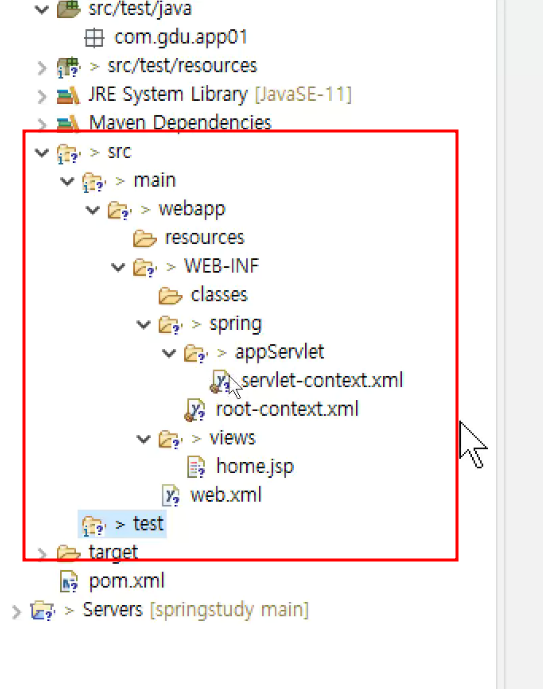Click the classes folder icon
543x689 pixels.
coord(170,295)
